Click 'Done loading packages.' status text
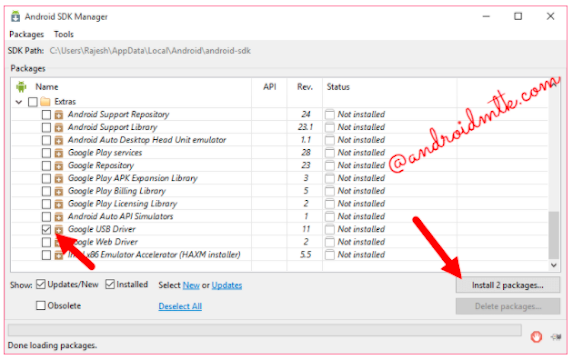Image resolution: width=573 pixels, height=360 pixels. (x=52, y=345)
